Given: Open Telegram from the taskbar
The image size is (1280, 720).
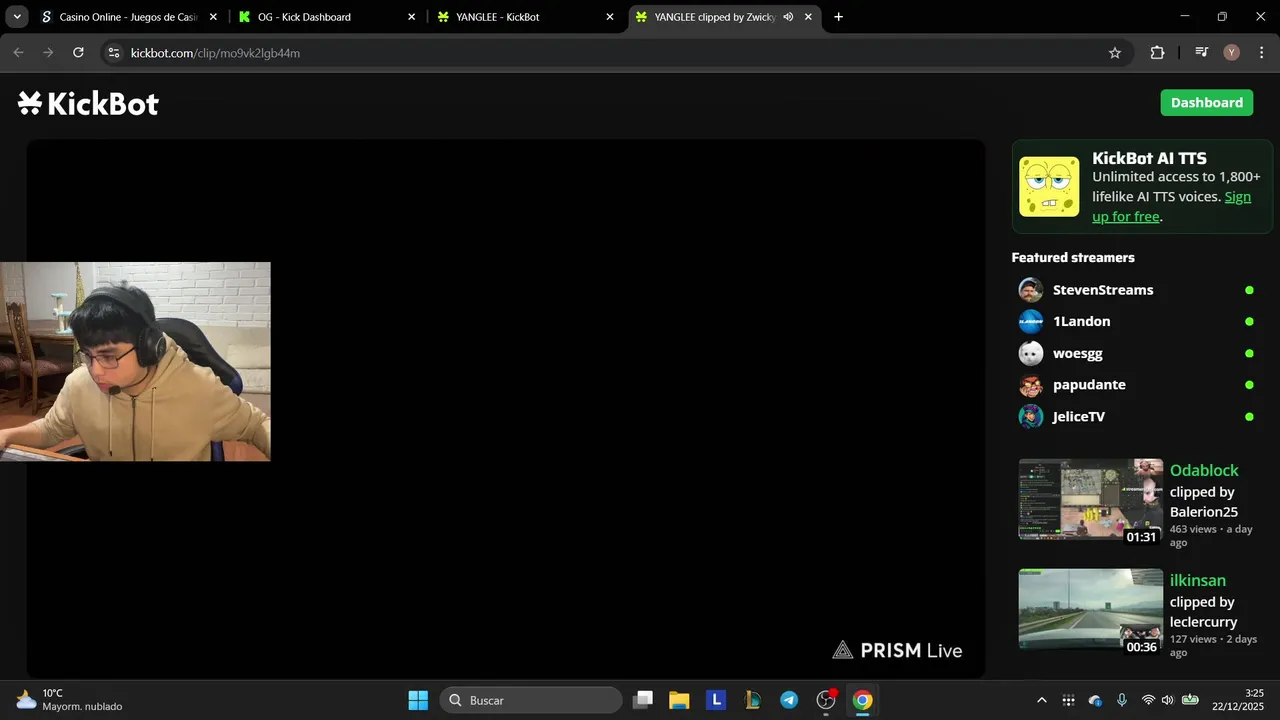Looking at the screenshot, I should pos(789,700).
